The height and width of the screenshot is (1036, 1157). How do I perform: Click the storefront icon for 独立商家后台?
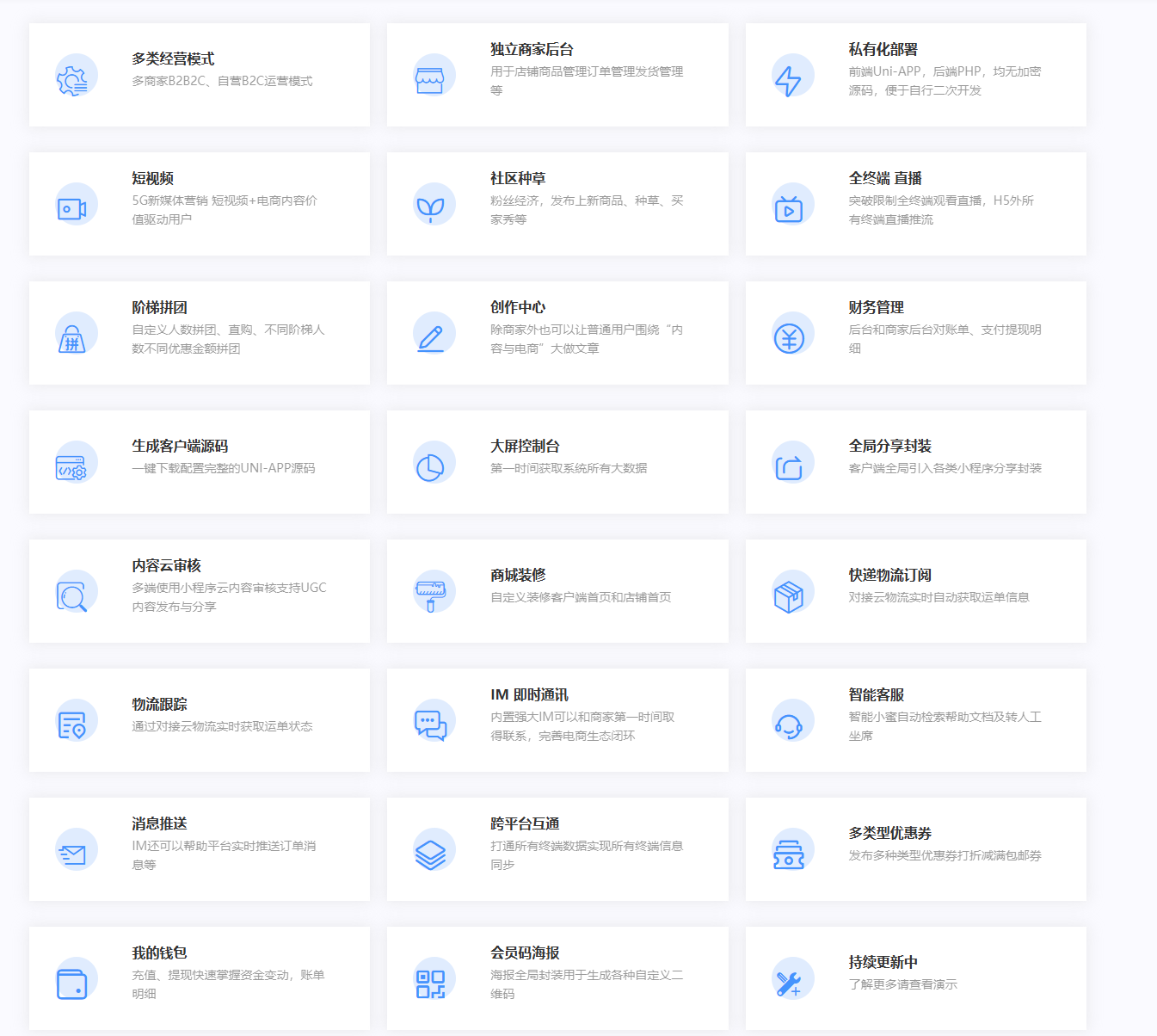(430, 80)
